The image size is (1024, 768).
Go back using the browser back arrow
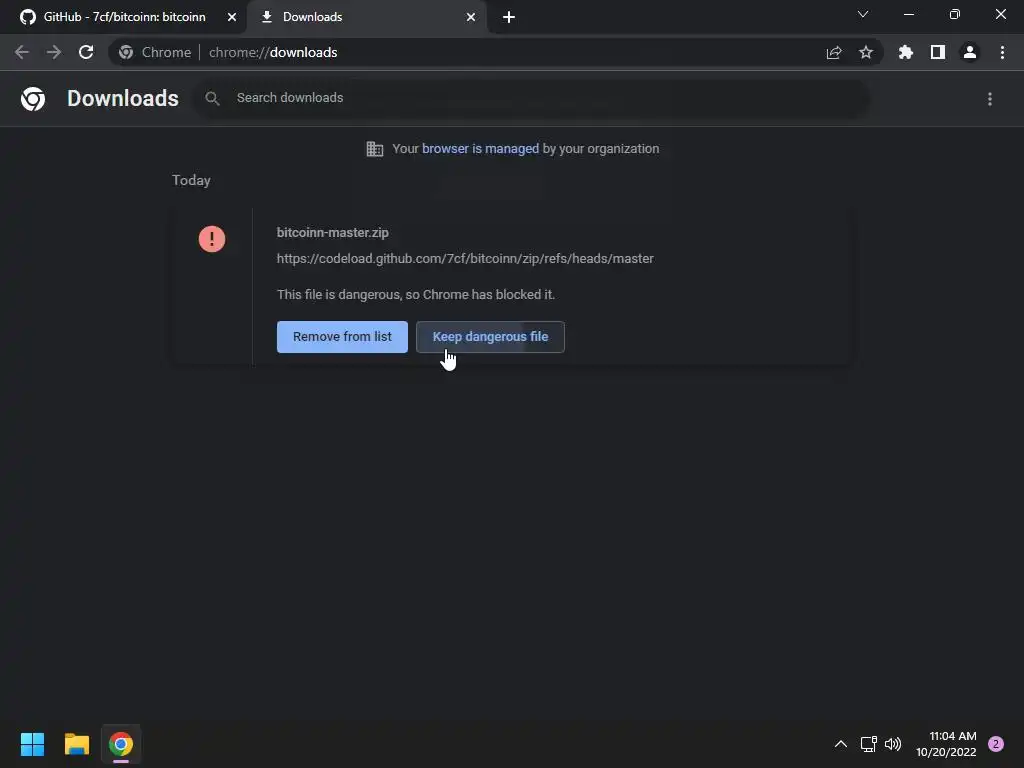click(22, 52)
